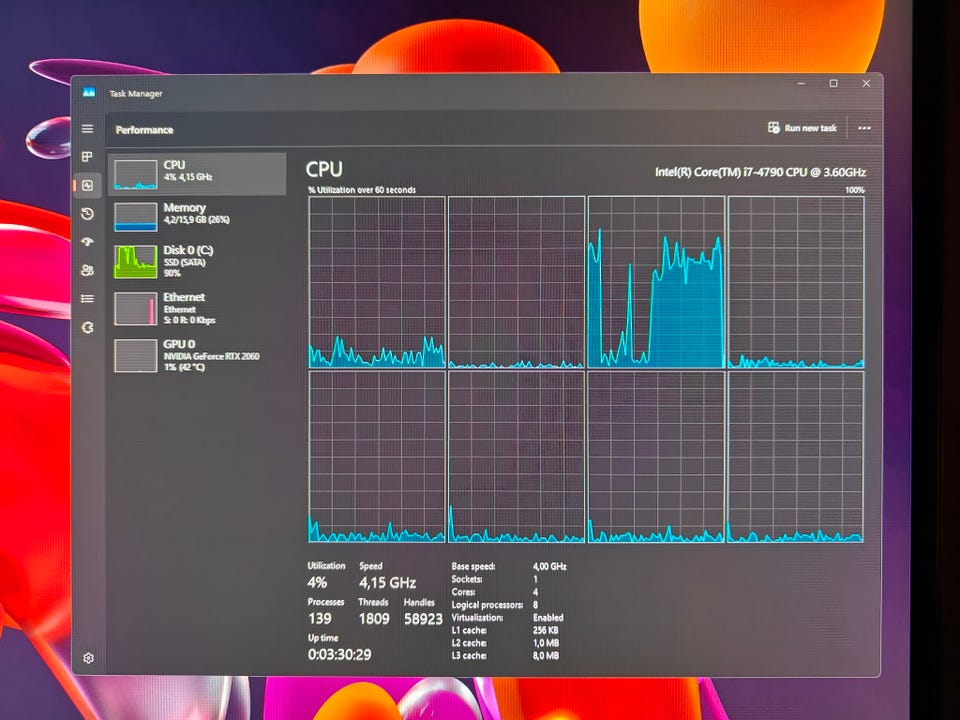Open the Users page icon

coord(88,270)
